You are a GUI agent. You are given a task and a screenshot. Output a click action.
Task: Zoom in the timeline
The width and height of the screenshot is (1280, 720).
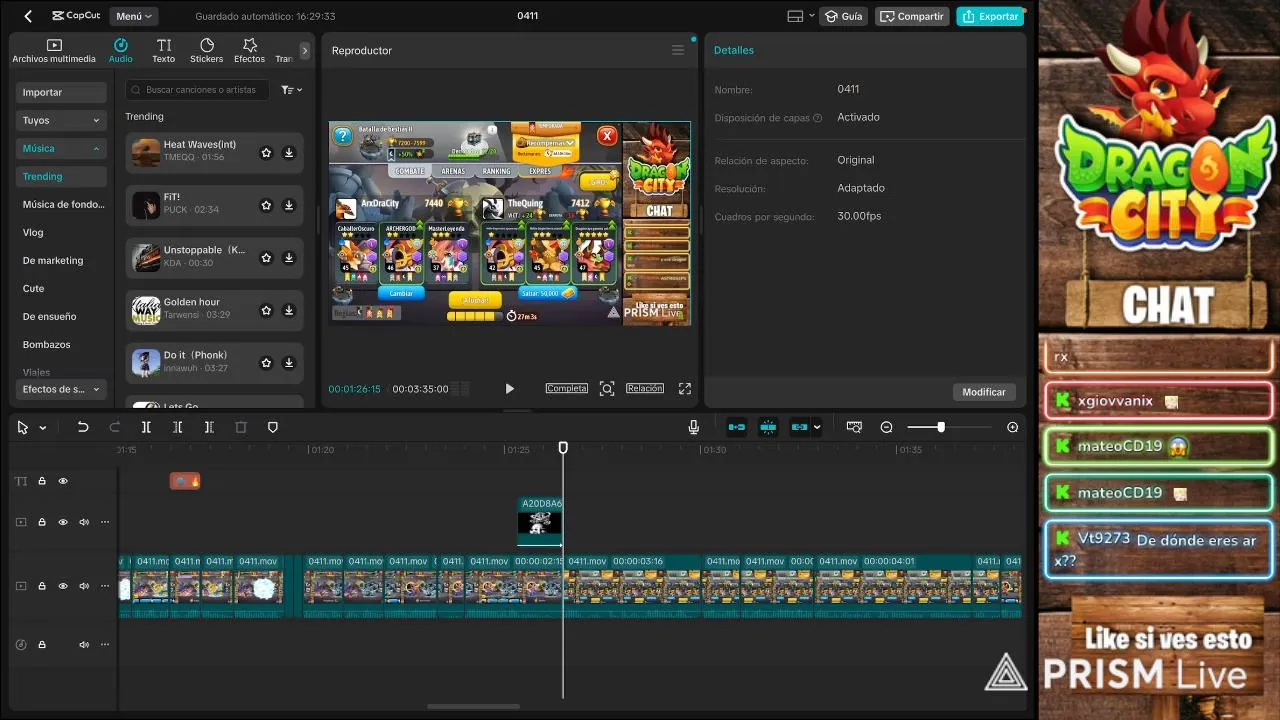[1012, 427]
